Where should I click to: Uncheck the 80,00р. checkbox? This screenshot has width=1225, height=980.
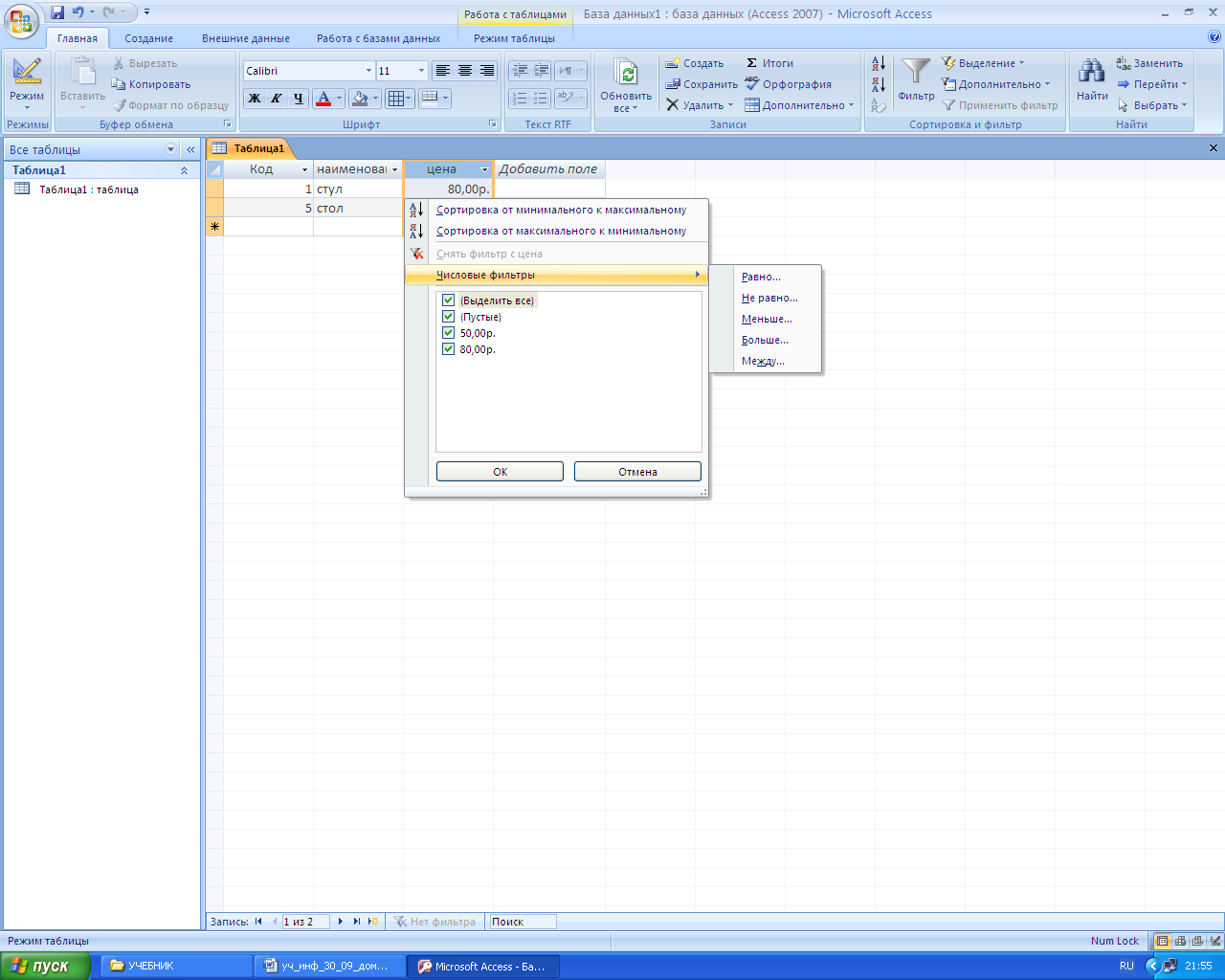(448, 349)
